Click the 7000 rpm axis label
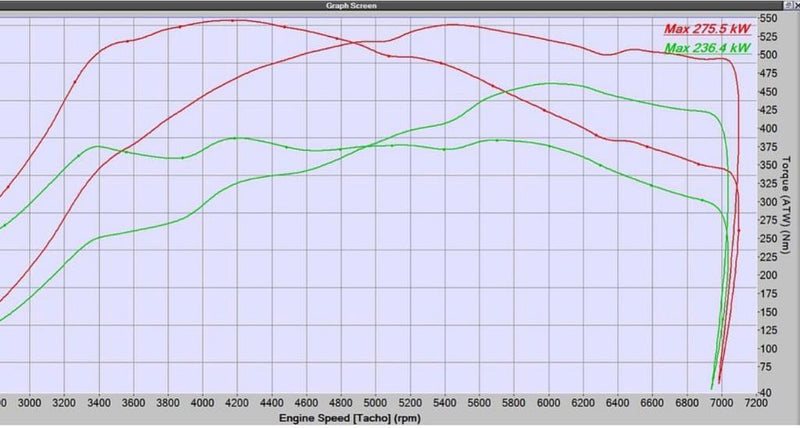This screenshot has height=428, width=800. [721, 402]
